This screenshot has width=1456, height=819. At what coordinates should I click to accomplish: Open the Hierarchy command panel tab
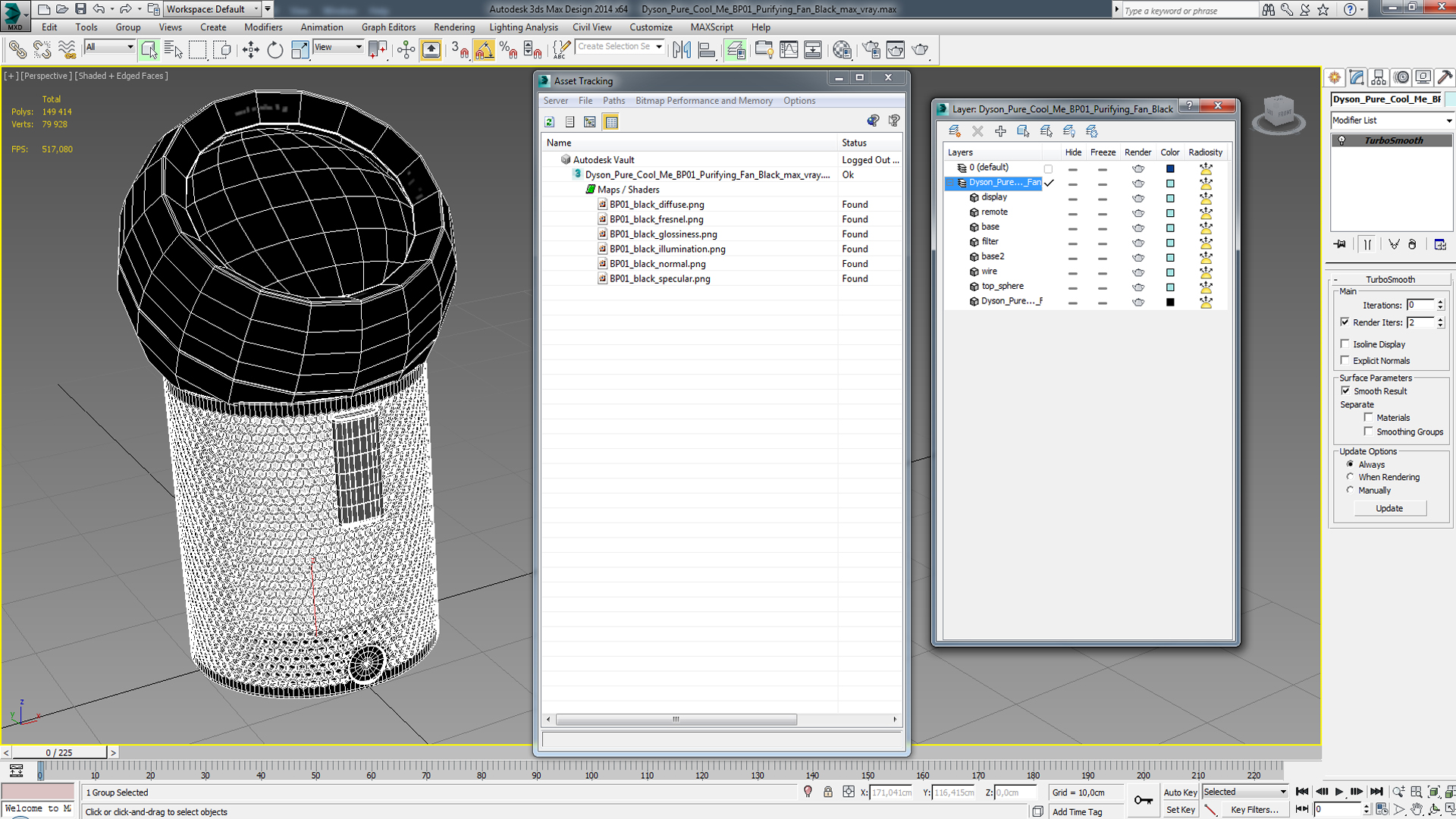[x=1379, y=77]
